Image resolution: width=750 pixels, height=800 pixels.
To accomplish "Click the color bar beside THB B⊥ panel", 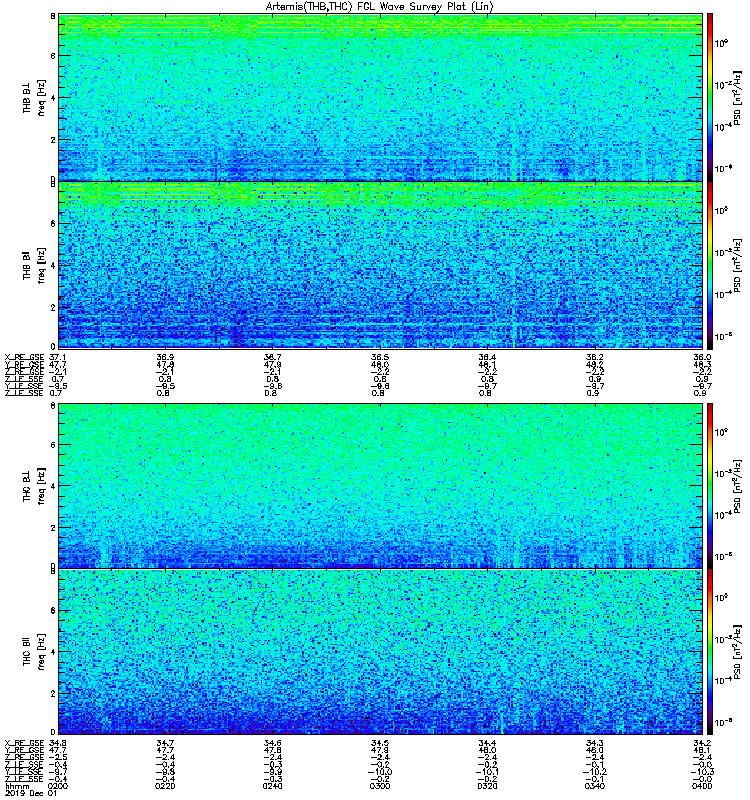I will (709, 97).
